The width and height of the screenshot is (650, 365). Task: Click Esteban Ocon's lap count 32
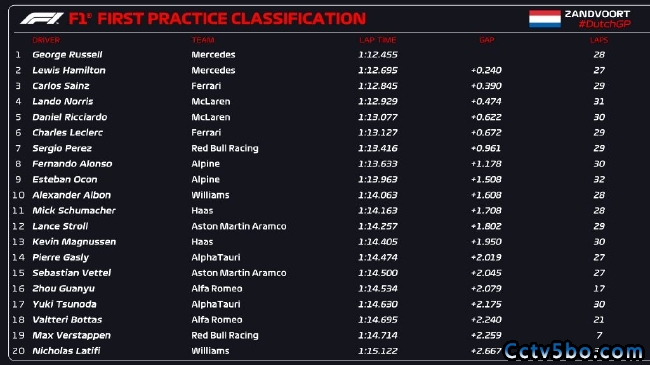tap(599, 180)
